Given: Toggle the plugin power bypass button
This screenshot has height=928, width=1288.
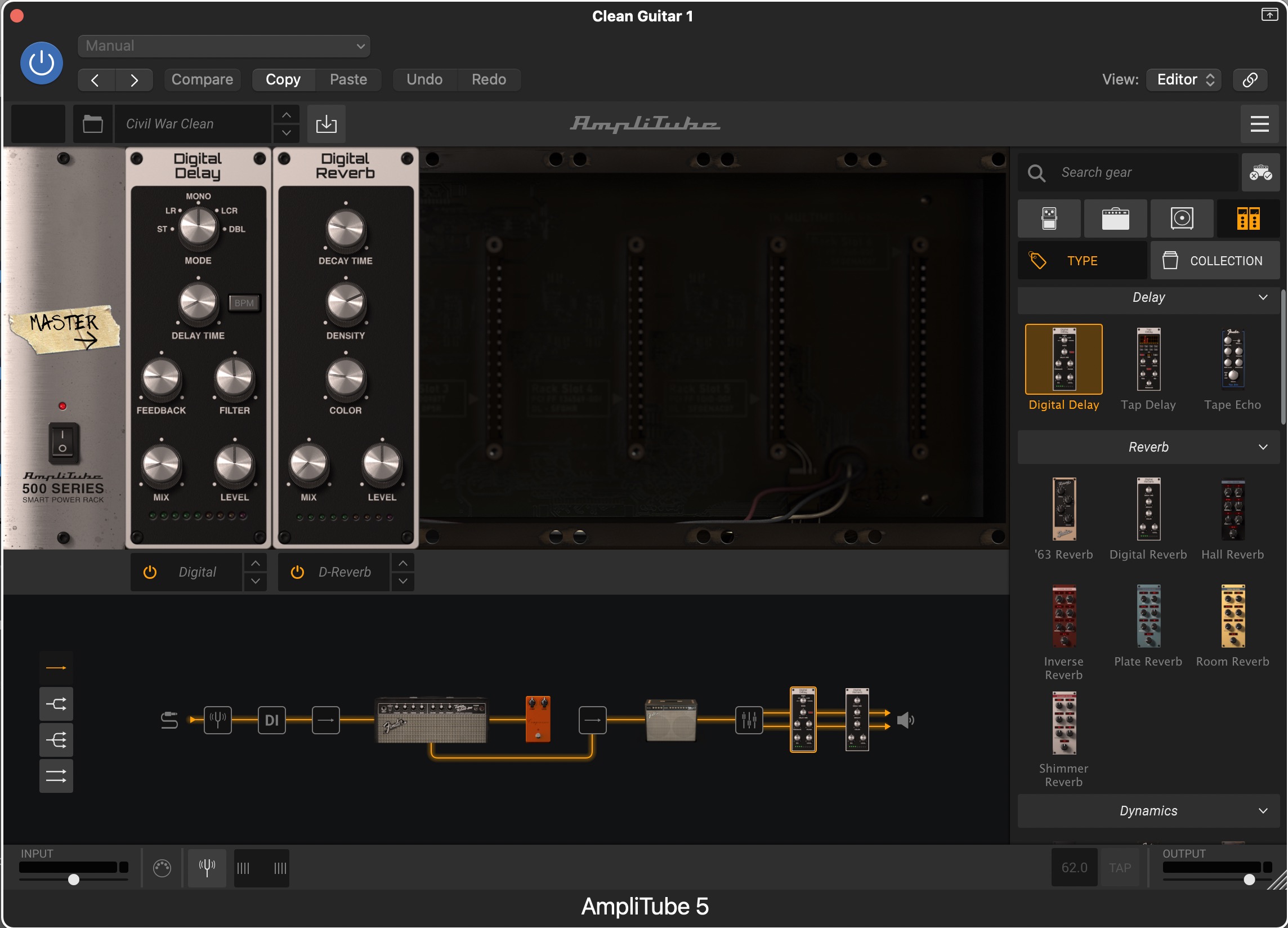Looking at the screenshot, I should tap(42, 63).
